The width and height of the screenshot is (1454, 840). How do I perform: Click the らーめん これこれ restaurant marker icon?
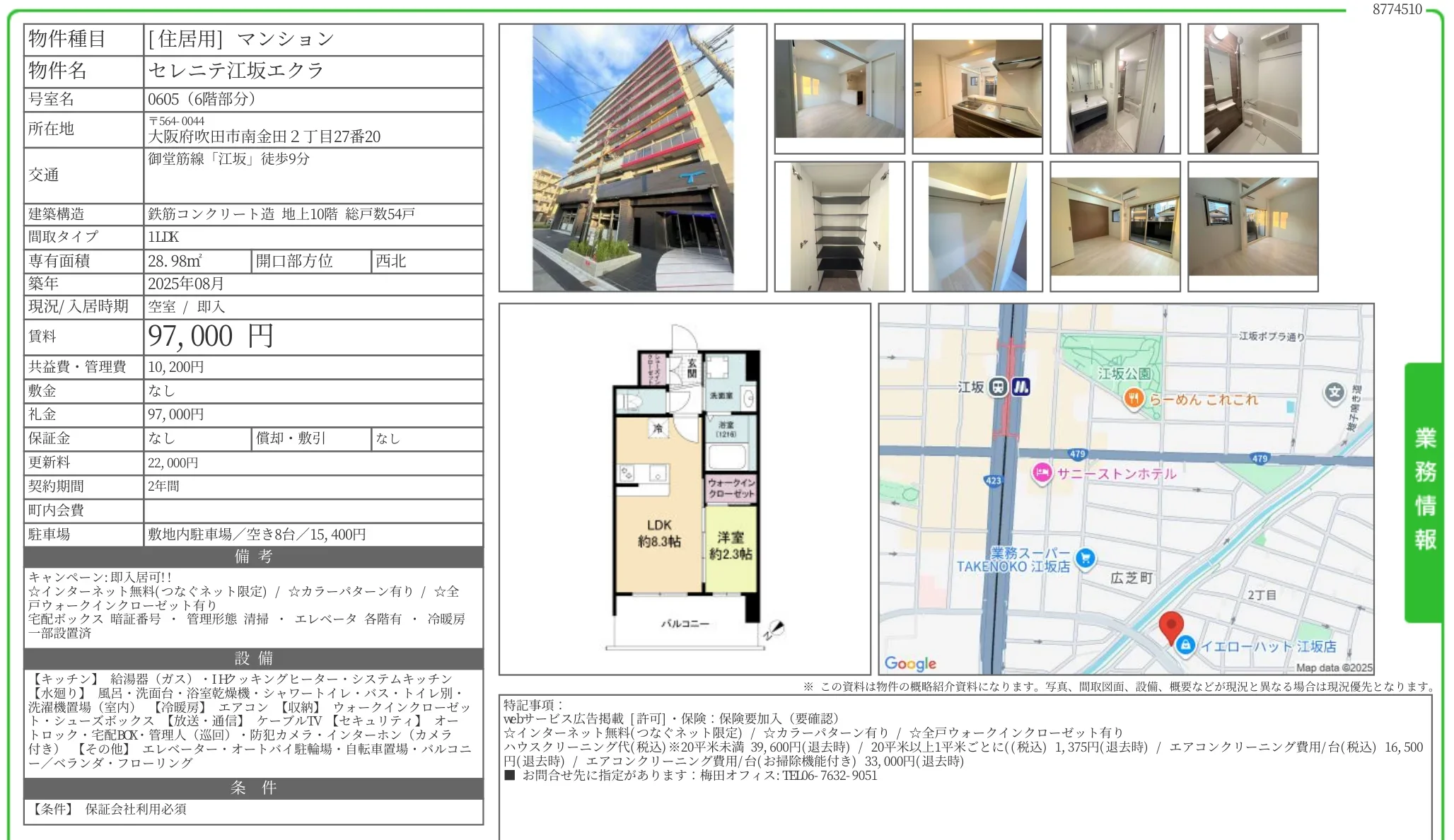coord(1135,399)
